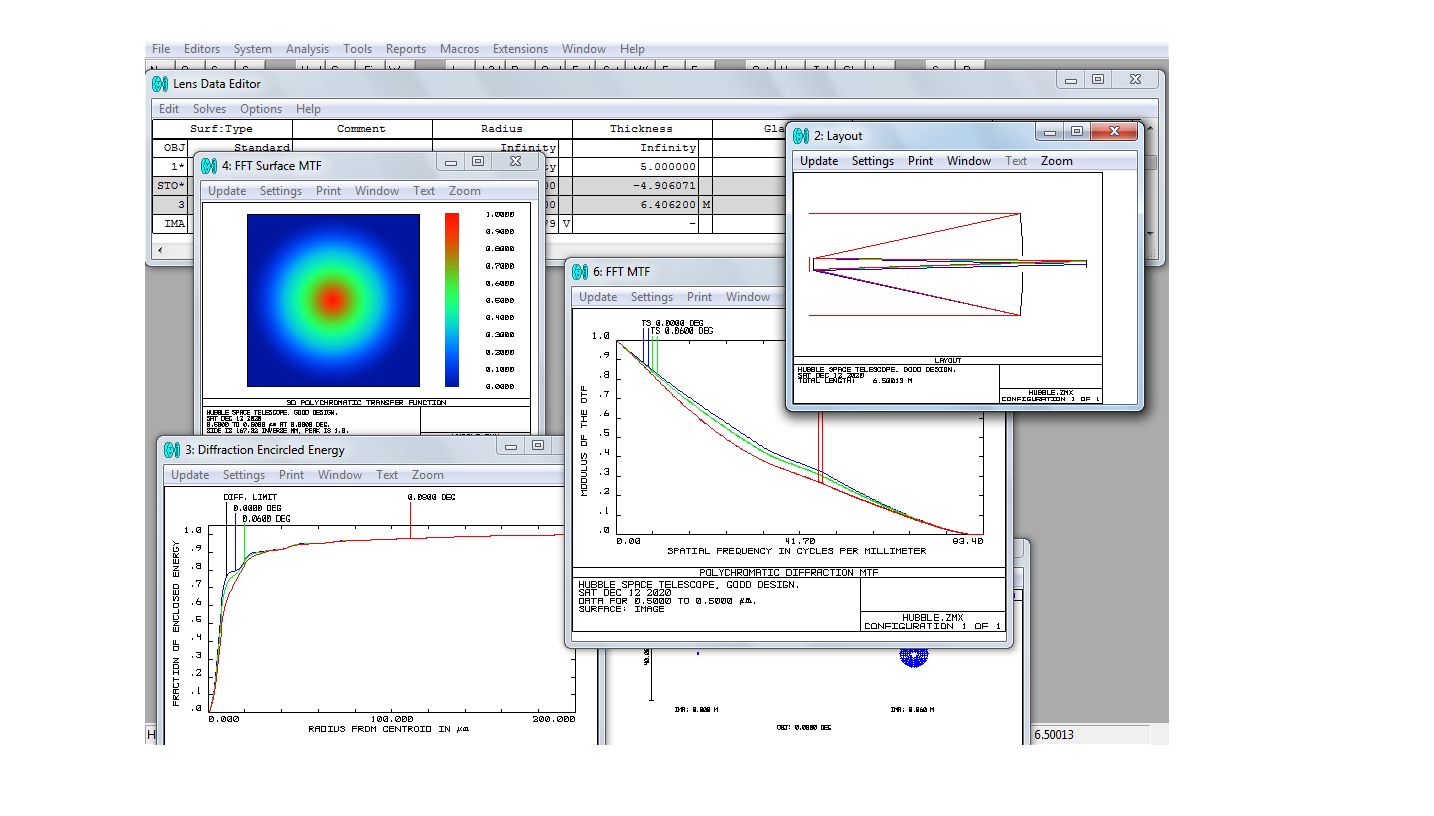Open Edit menu in Lens Data Editor

169,109
